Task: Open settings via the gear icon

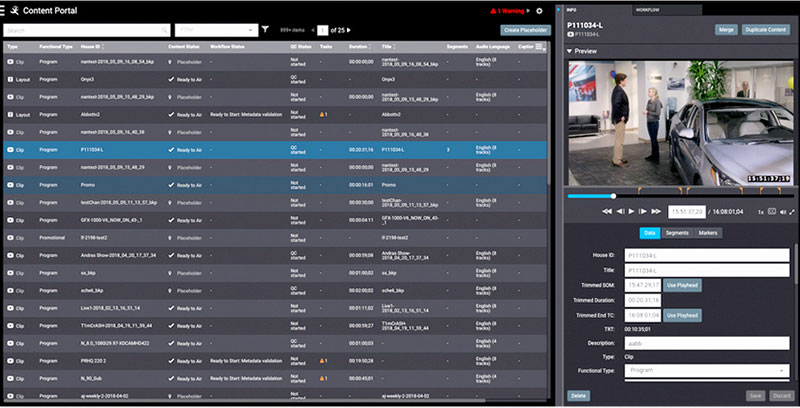Action: tap(540, 11)
